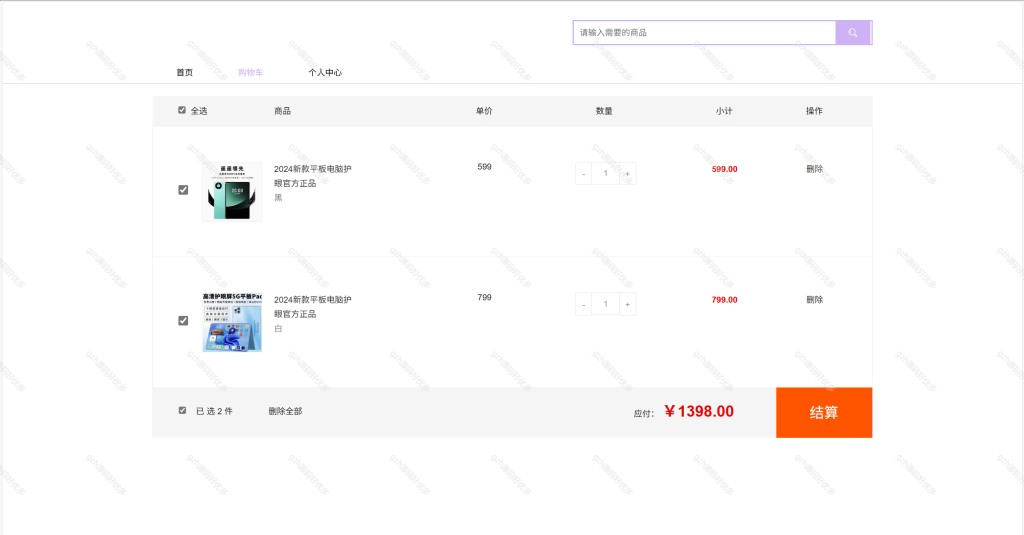Toggle the 已选 2 件 checkbox
Viewport: 1024px width, 535px height.
coord(182,411)
